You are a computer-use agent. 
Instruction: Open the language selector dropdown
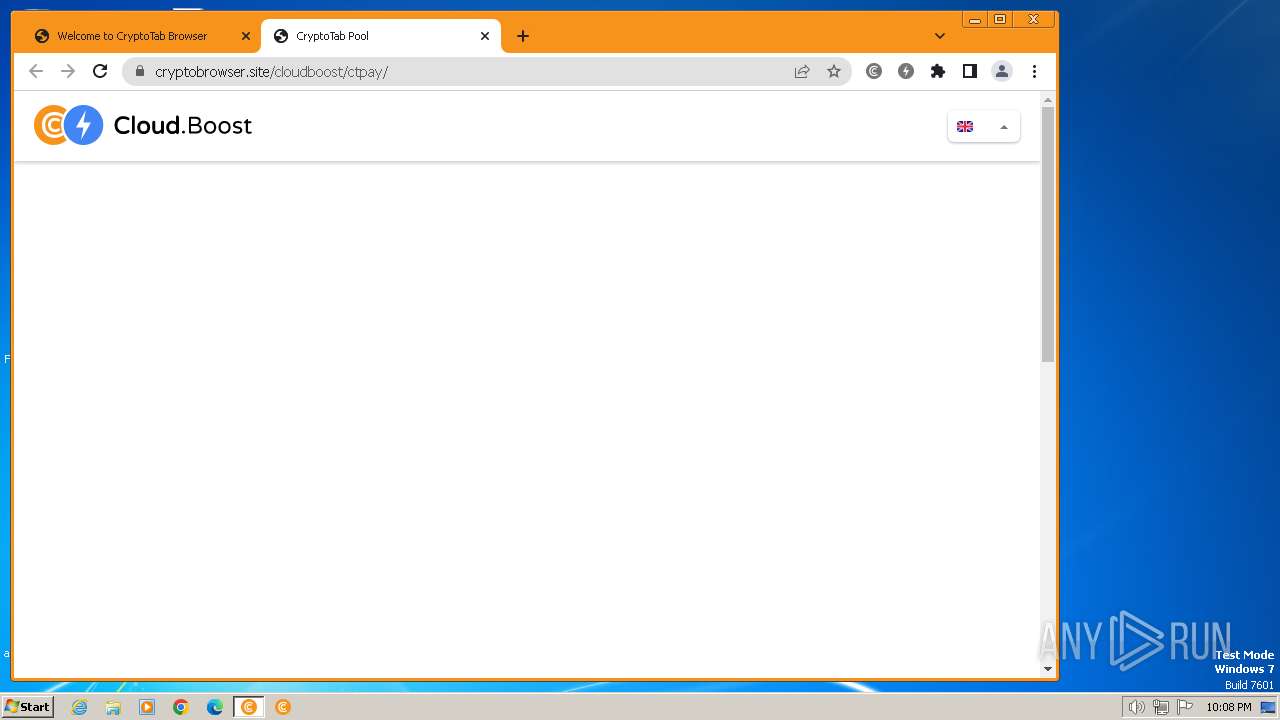coord(984,126)
